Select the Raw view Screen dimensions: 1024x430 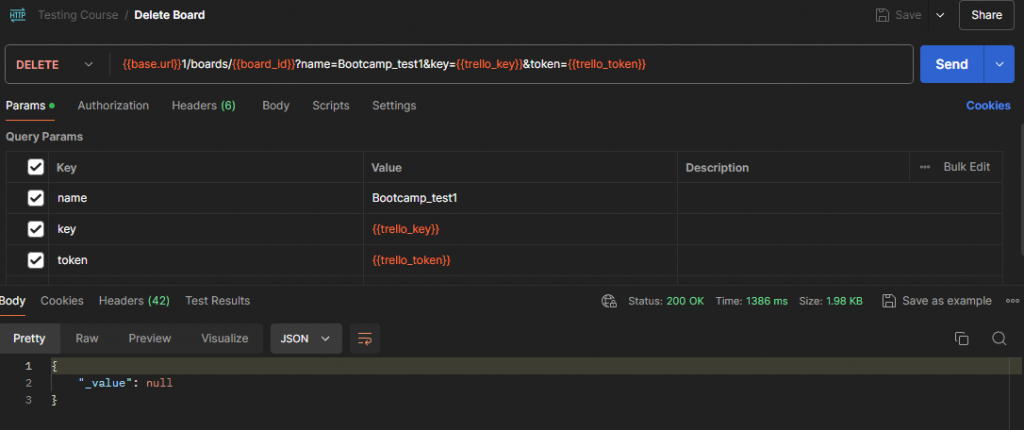point(87,339)
